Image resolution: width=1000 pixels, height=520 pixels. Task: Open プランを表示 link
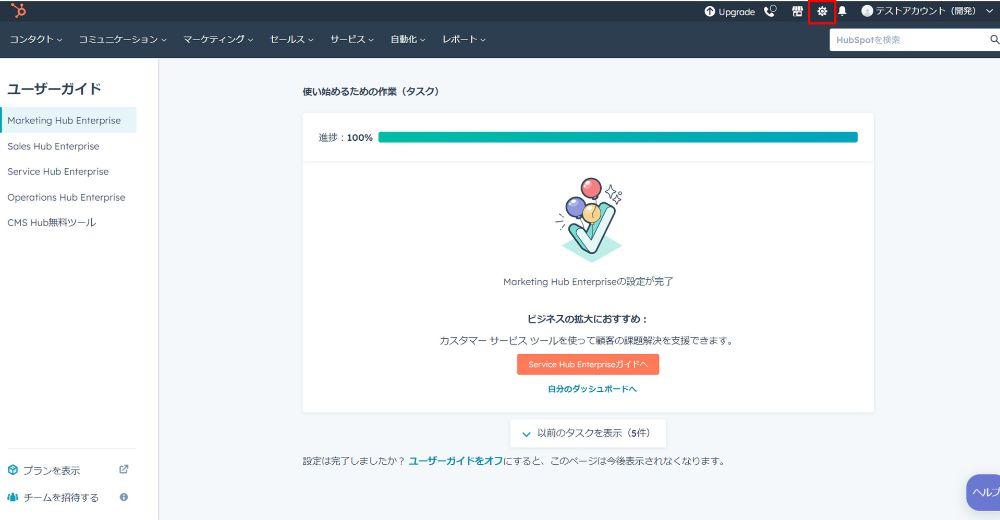[x=52, y=470]
